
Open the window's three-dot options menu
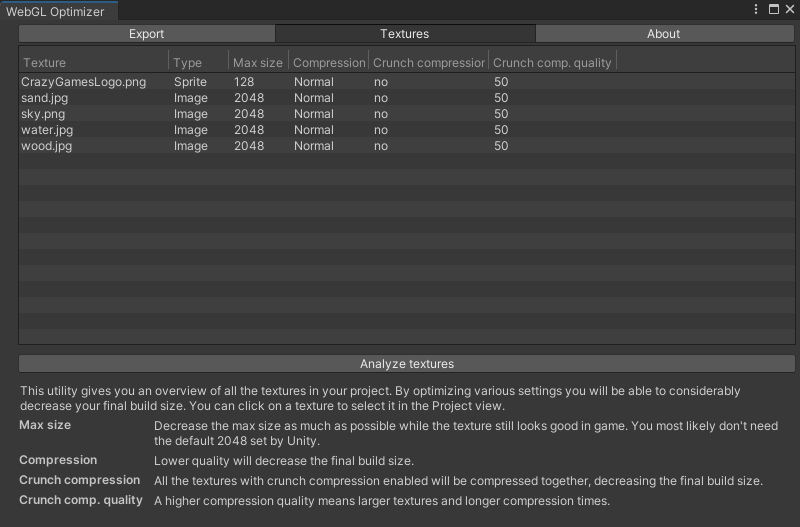756,9
